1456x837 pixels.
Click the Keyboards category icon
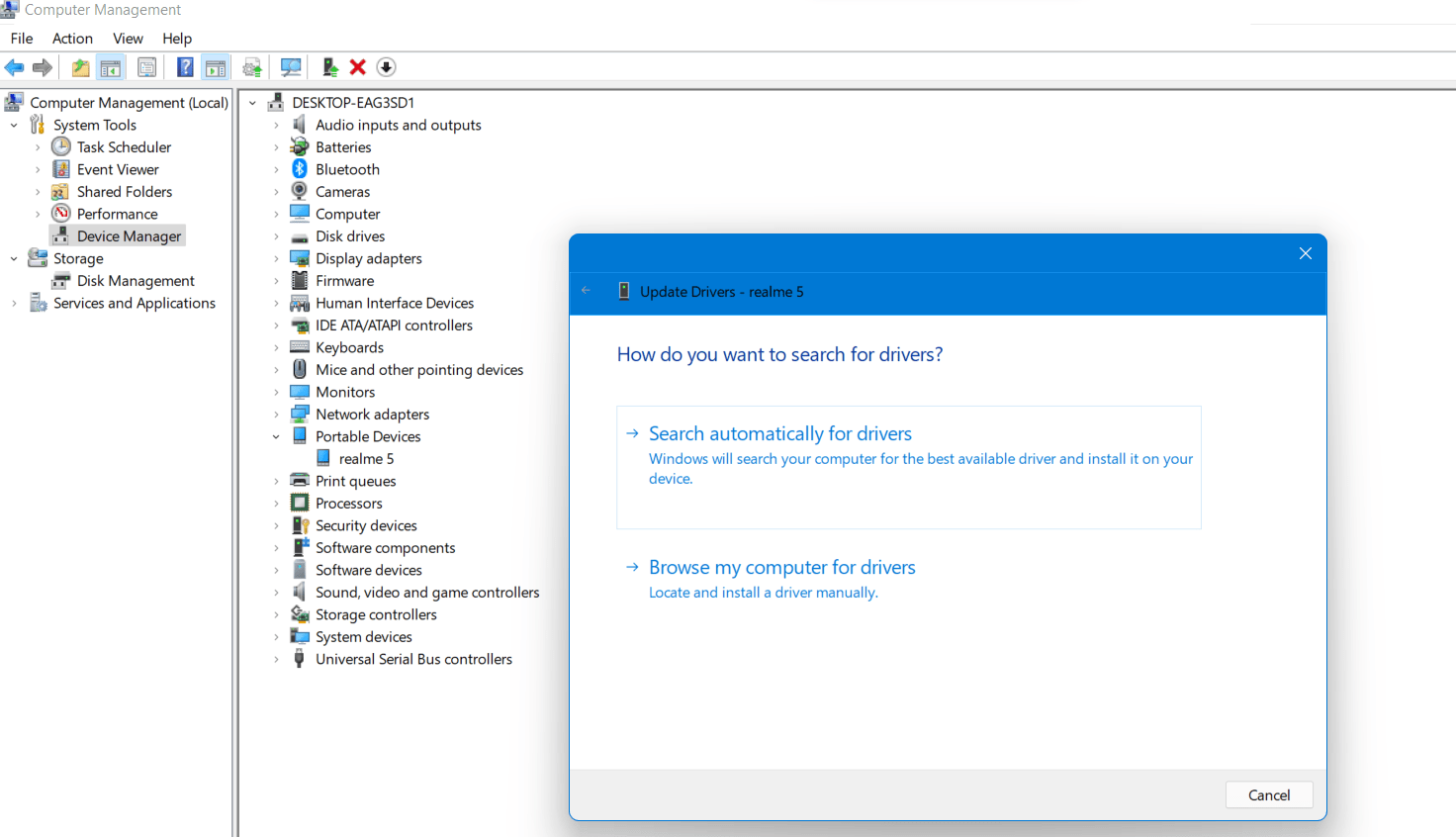coord(300,347)
